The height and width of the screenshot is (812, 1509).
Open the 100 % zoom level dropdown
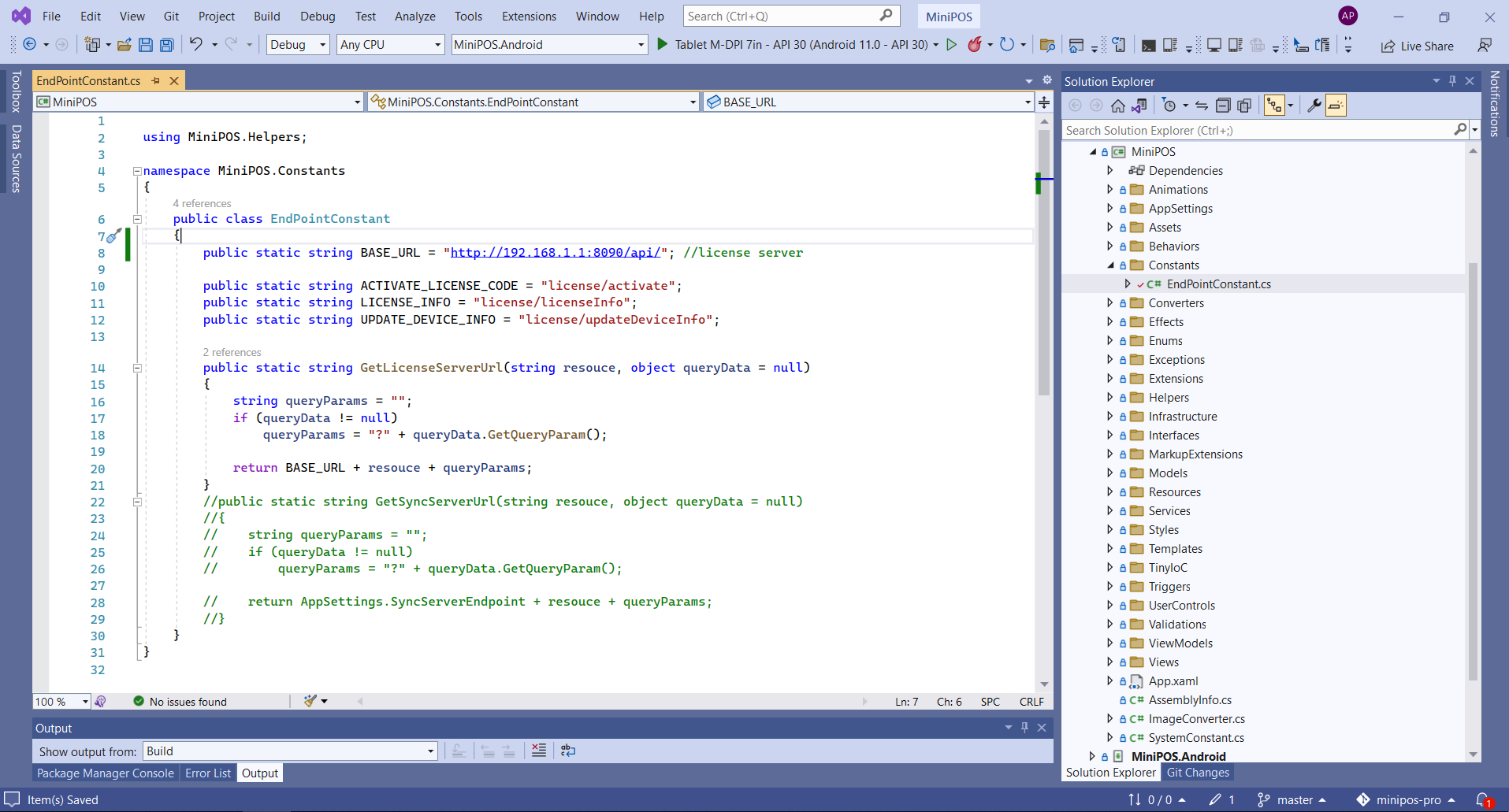pos(62,702)
